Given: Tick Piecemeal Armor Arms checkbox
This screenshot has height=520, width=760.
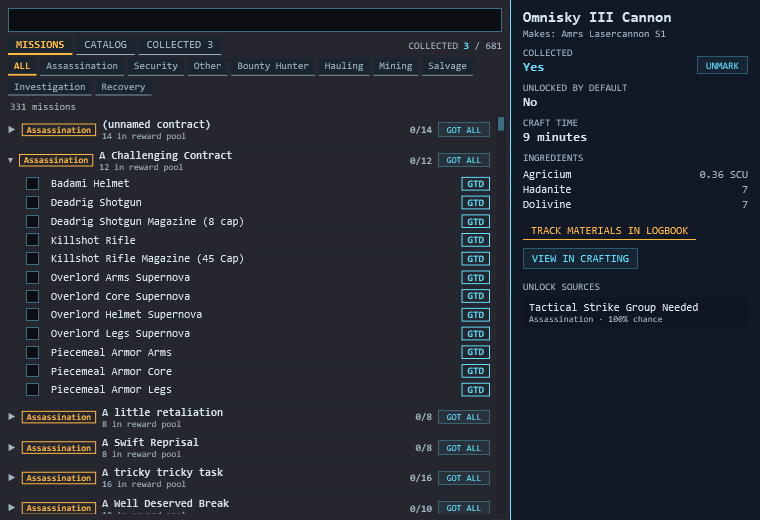Looking at the screenshot, I should pyautogui.click(x=32, y=352).
